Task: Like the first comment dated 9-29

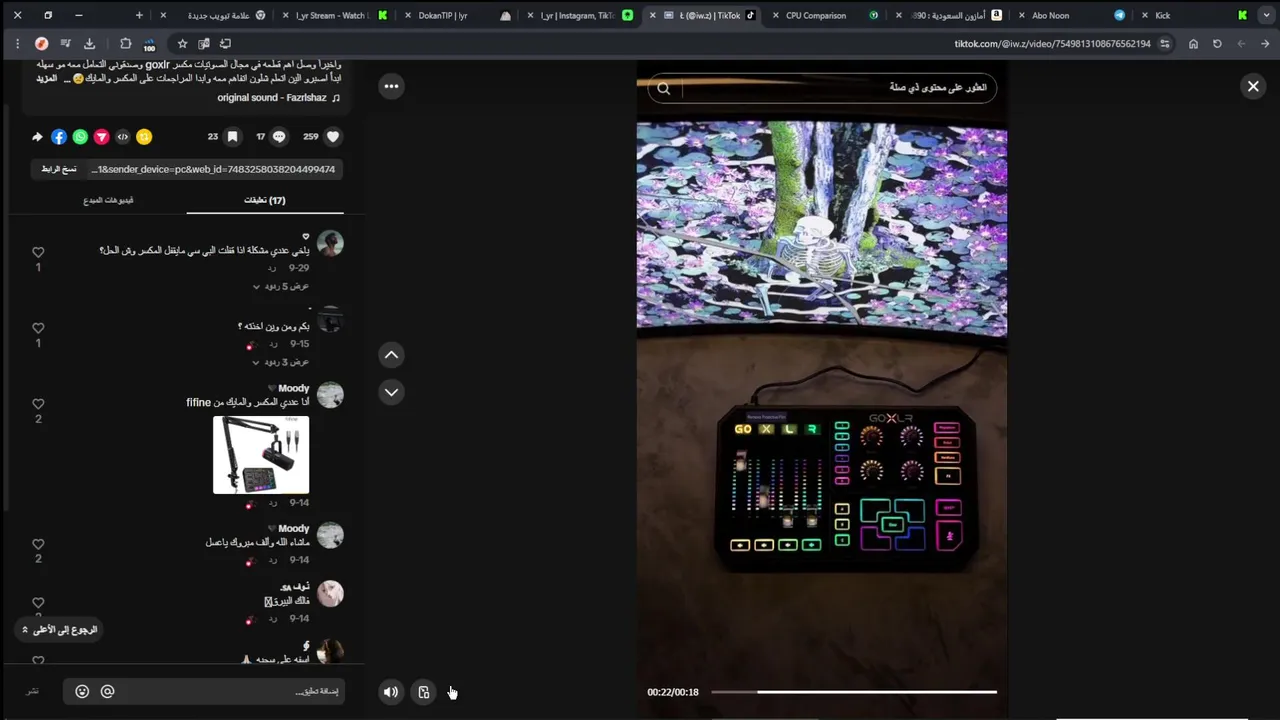Action: 38,253
